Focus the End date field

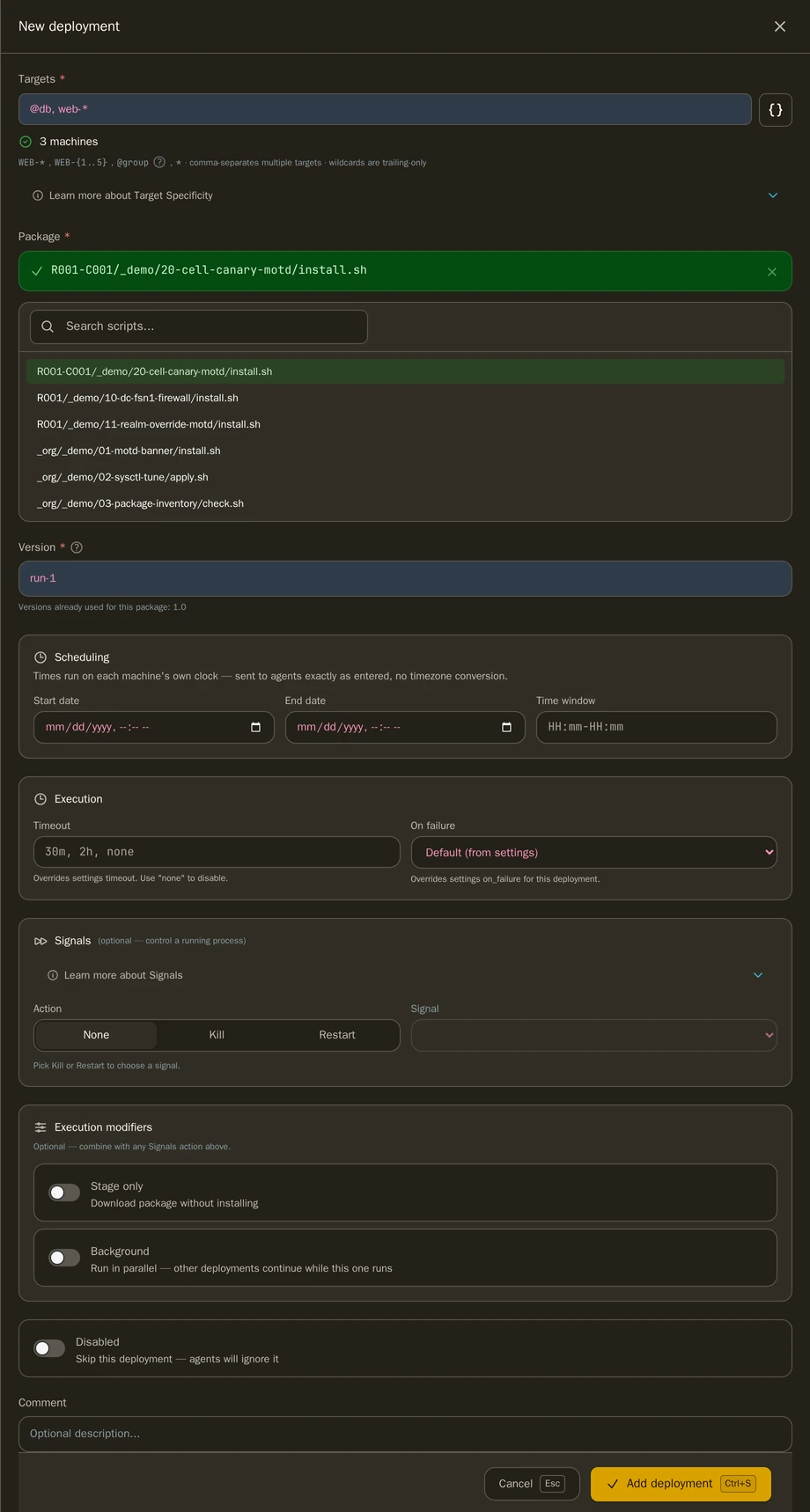405,727
